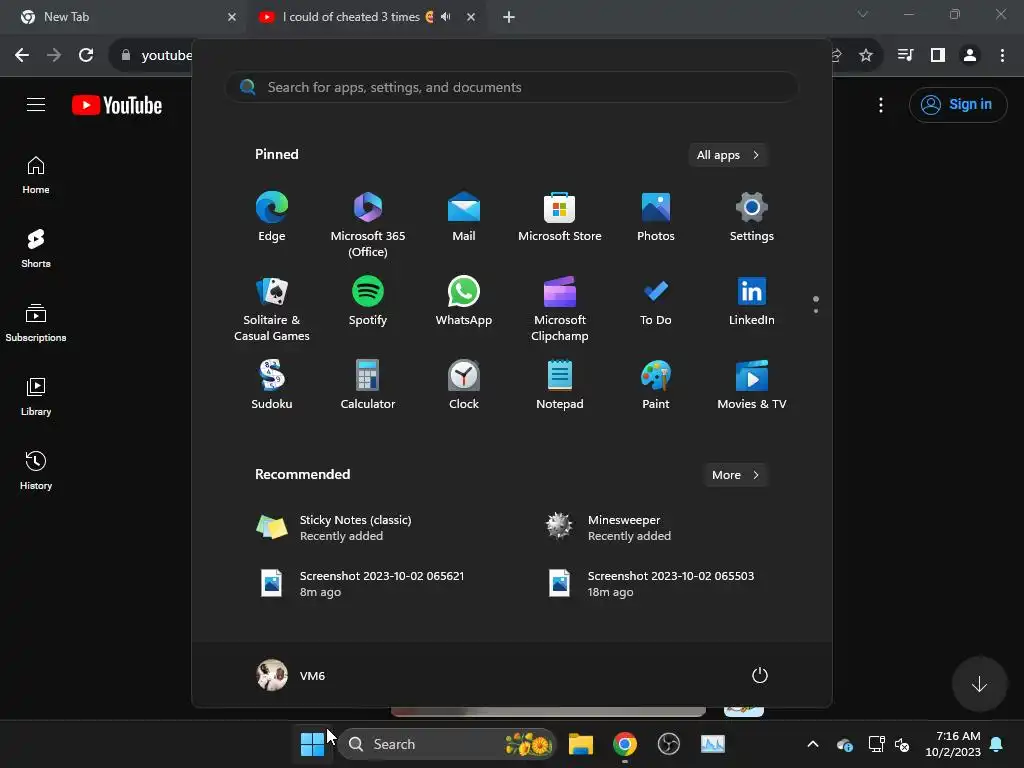Open Chrome media controls
The height and width of the screenshot is (768, 1024).
905,56
